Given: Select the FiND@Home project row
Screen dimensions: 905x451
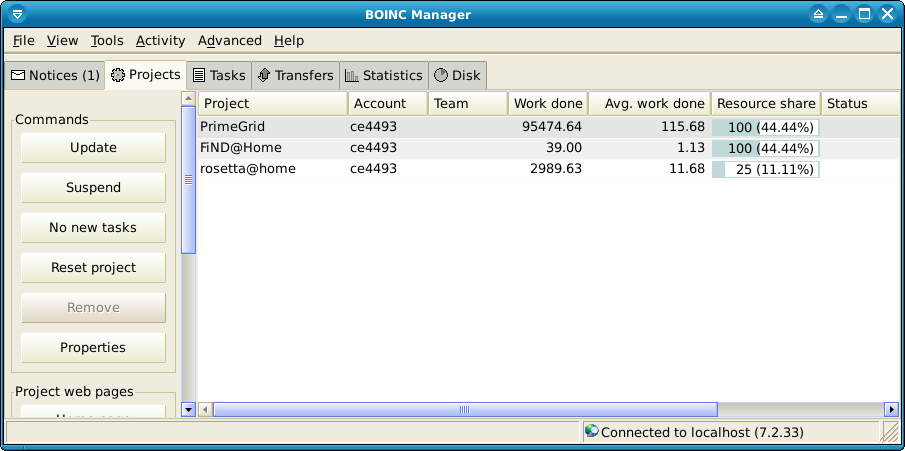Looking at the screenshot, I should tap(548, 148).
